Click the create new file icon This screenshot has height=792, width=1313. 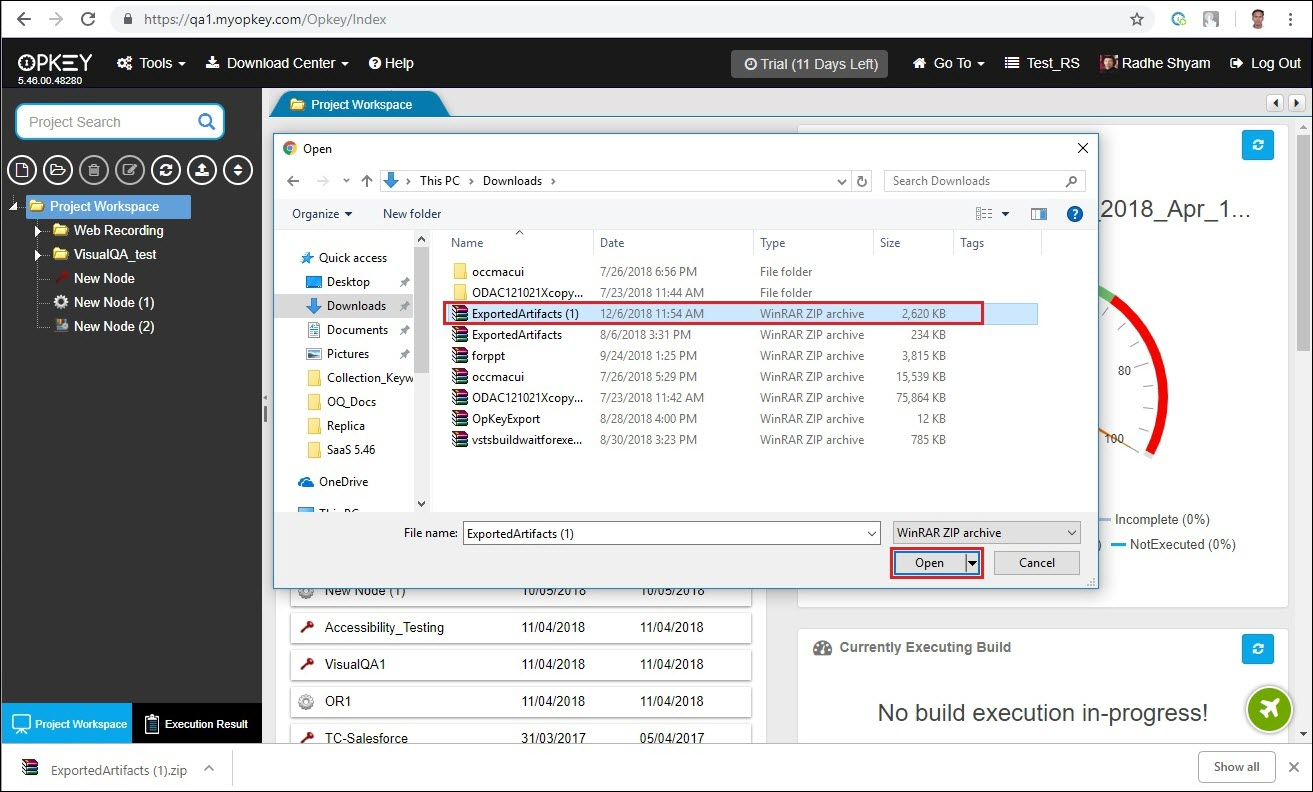[x=22, y=170]
